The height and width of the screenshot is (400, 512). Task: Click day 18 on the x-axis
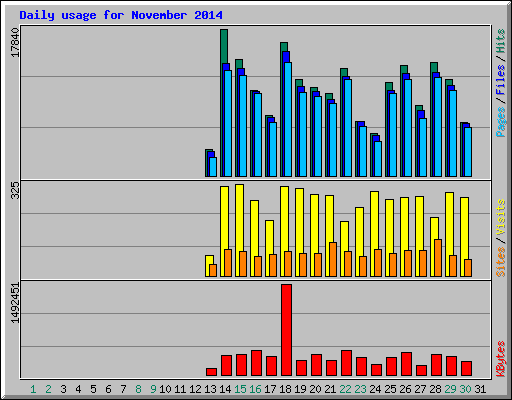point(285,389)
